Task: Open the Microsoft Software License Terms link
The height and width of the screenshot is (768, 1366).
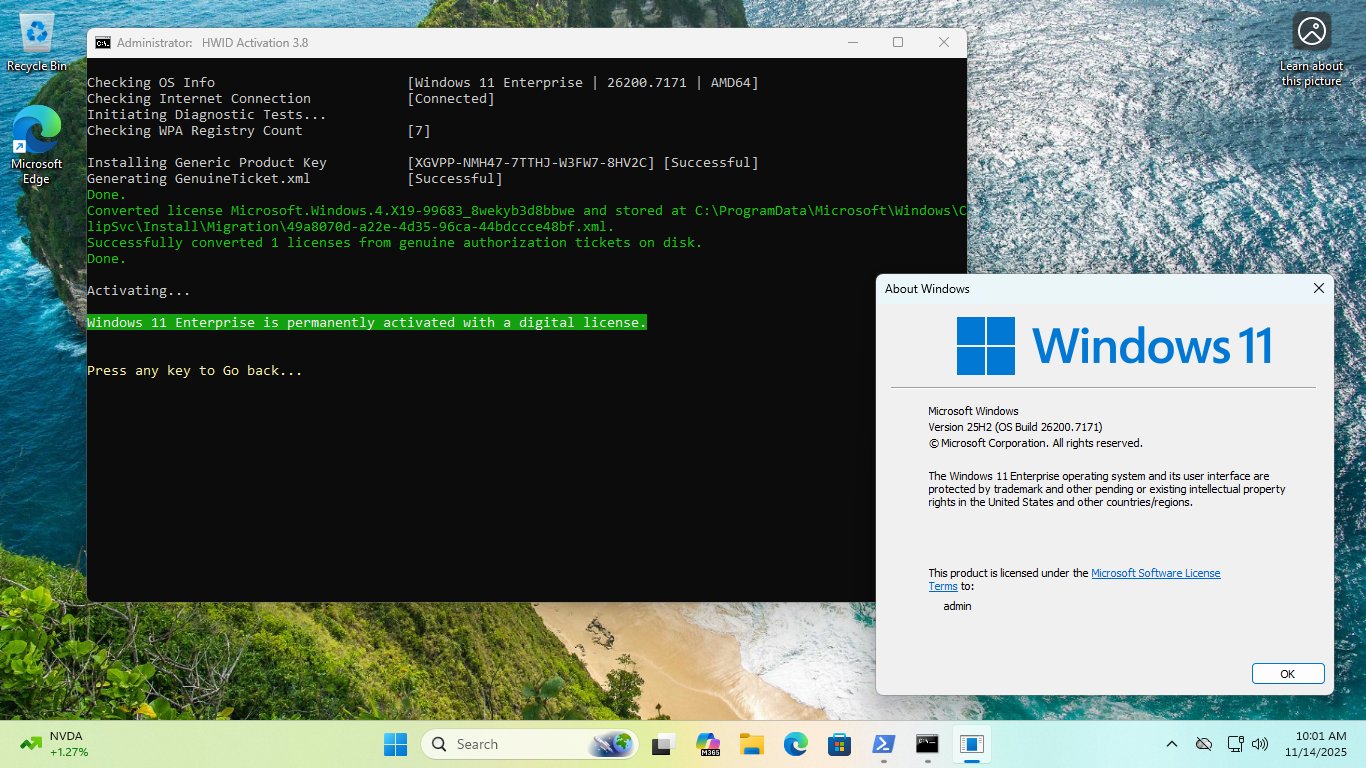Action: tap(1155, 573)
